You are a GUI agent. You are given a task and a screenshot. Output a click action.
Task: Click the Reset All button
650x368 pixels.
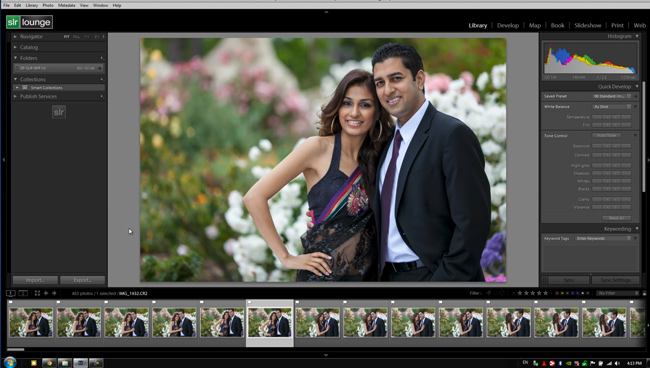616,218
